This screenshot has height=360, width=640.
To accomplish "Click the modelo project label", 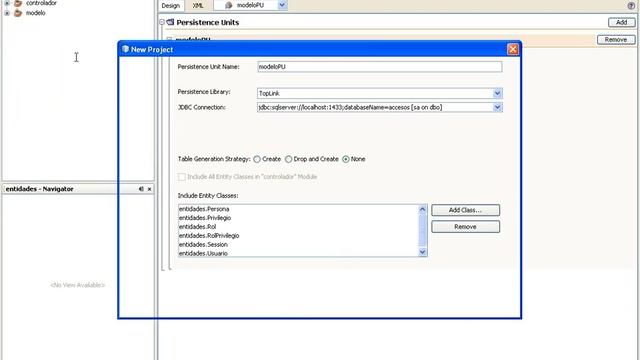I will [36, 13].
